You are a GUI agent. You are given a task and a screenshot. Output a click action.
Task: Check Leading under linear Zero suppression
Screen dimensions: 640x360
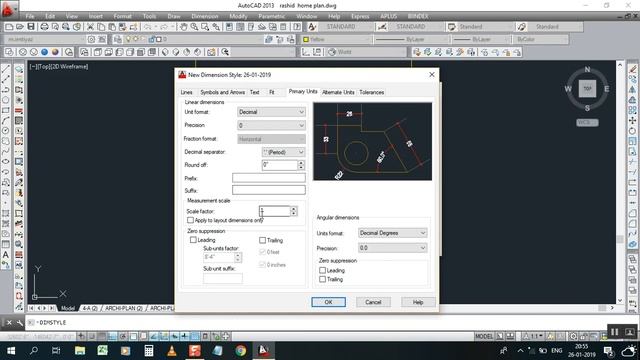(x=193, y=240)
